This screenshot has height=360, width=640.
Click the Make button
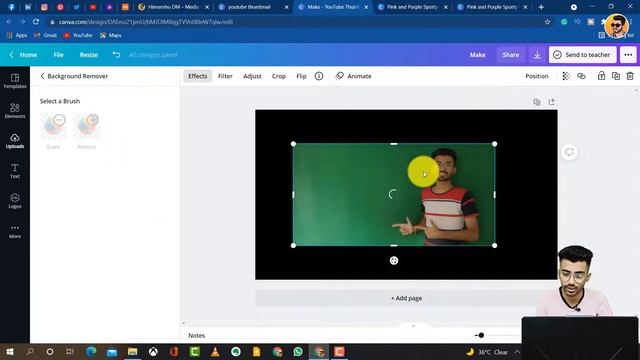click(478, 55)
